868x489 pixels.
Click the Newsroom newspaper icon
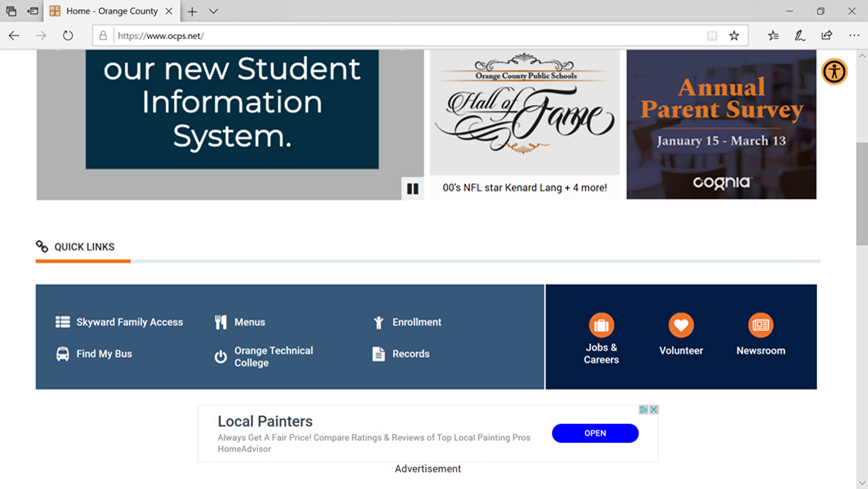pyautogui.click(x=761, y=325)
